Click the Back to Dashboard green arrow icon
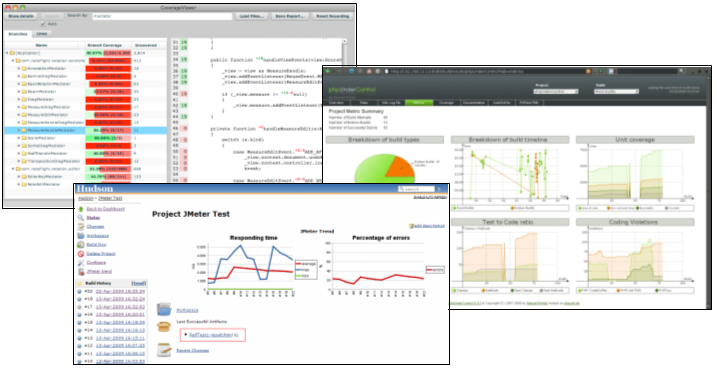Image resolution: width=717 pixels, height=369 pixels. coord(81,209)
